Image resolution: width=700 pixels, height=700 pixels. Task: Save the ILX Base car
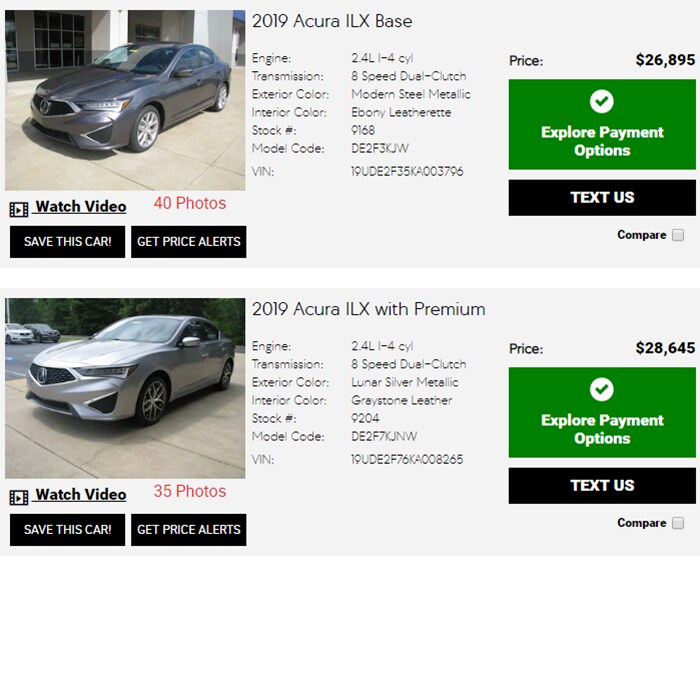coord(67,242)
